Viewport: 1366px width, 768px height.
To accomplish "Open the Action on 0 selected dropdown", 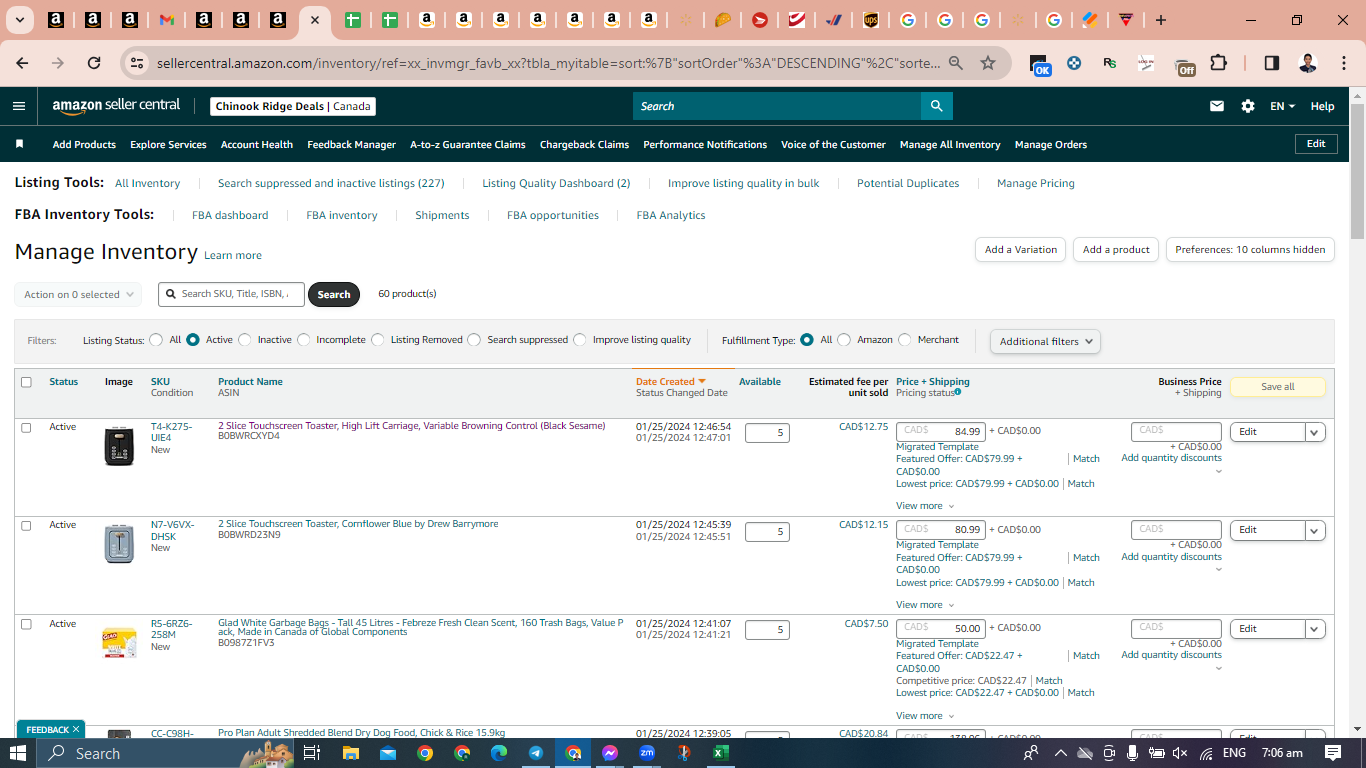I will [78, 295].
